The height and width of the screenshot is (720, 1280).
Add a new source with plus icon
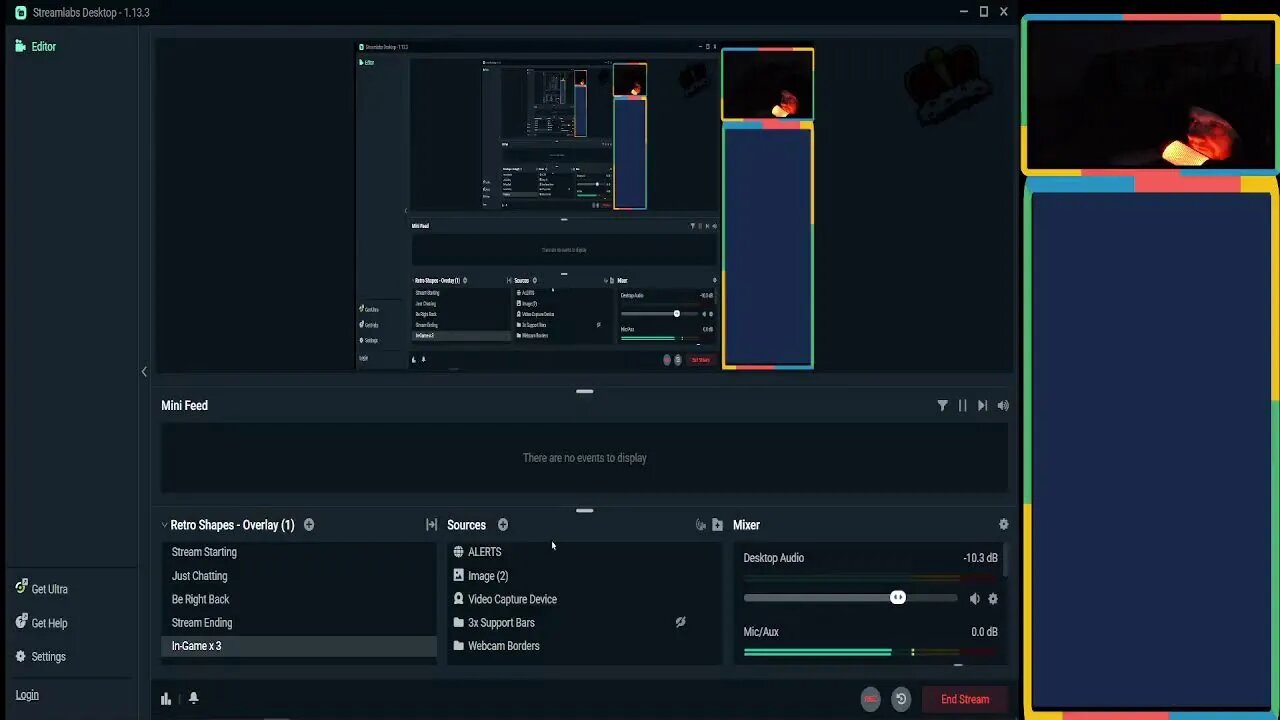[503, 525]
